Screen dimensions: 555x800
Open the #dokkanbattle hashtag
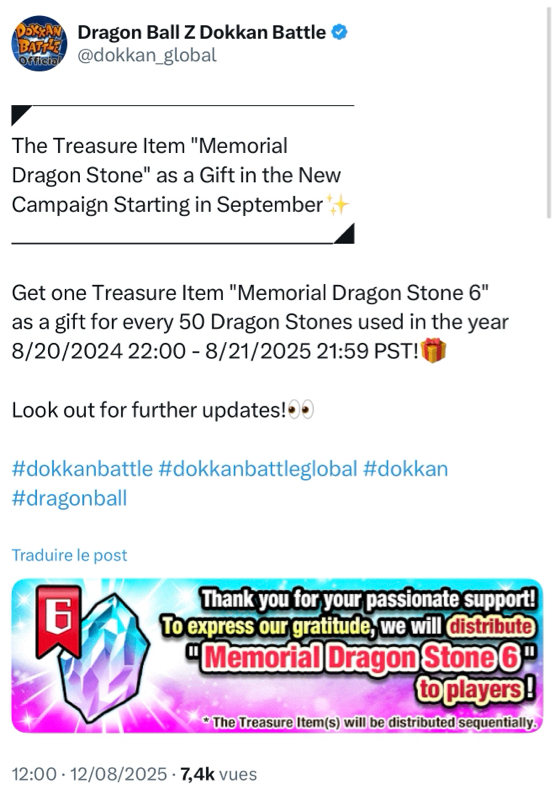(x=82, y=469)
